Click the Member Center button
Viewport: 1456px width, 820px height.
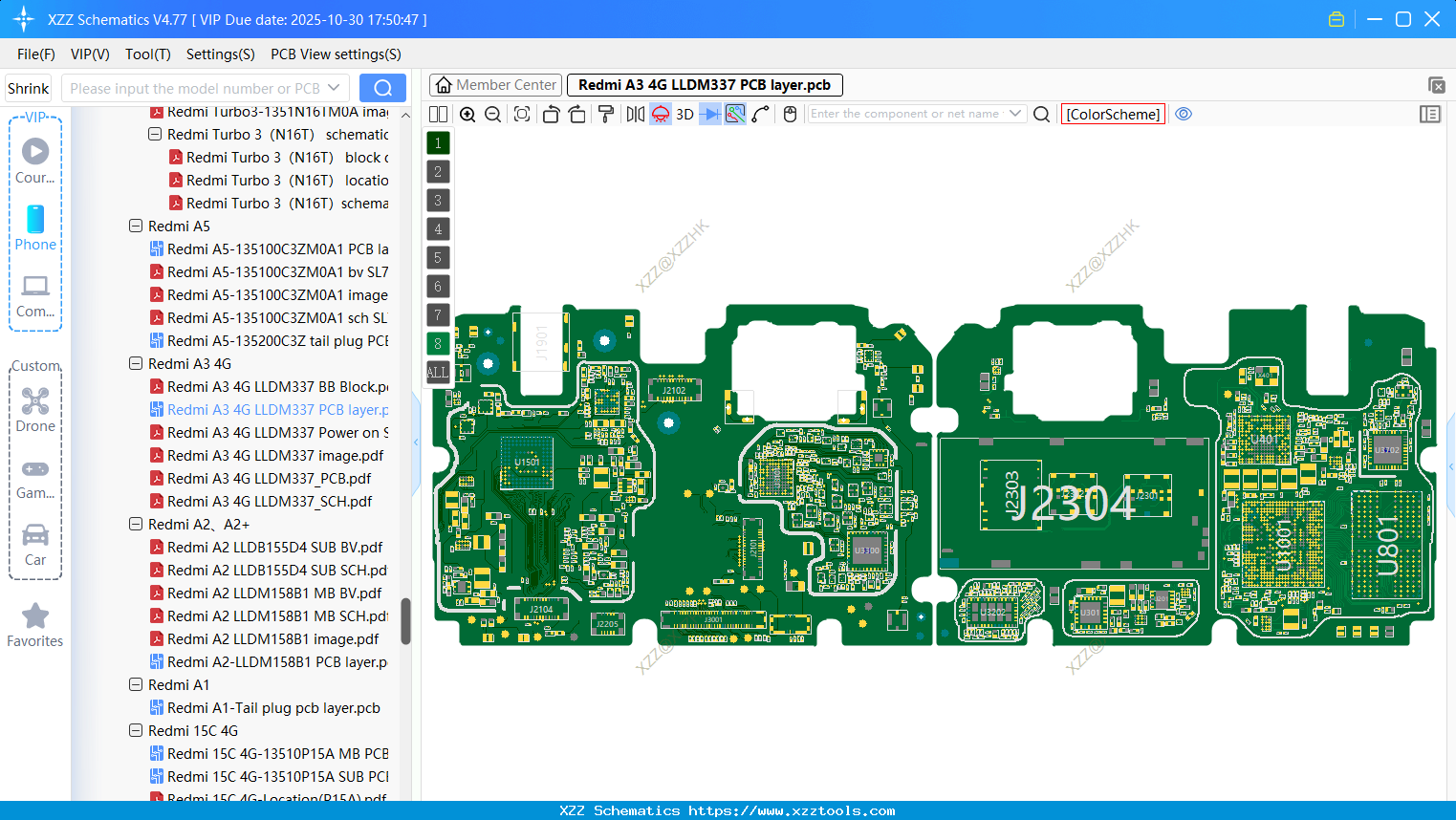[495, 84]
